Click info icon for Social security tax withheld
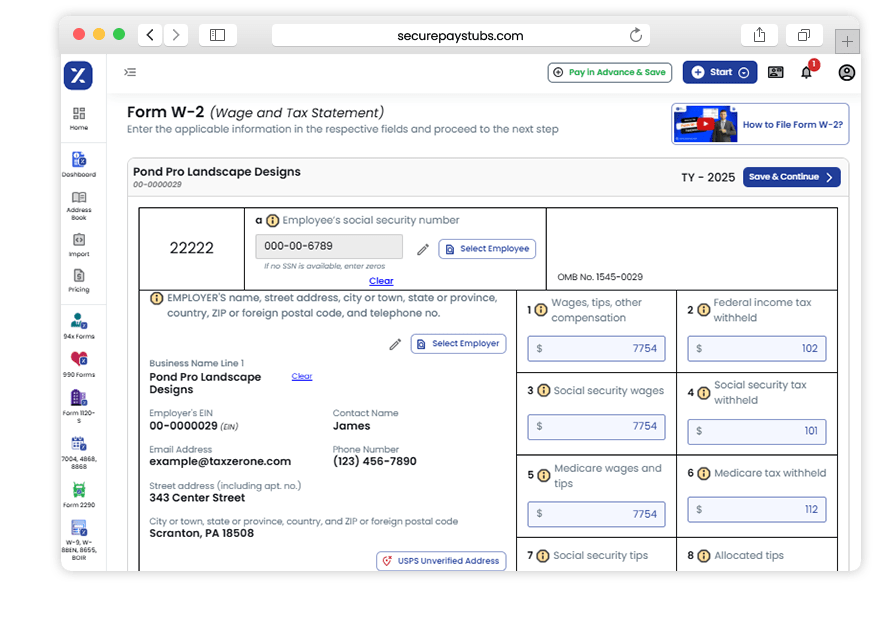Viewport: 885px width, 620px height. tap(703, 392)
